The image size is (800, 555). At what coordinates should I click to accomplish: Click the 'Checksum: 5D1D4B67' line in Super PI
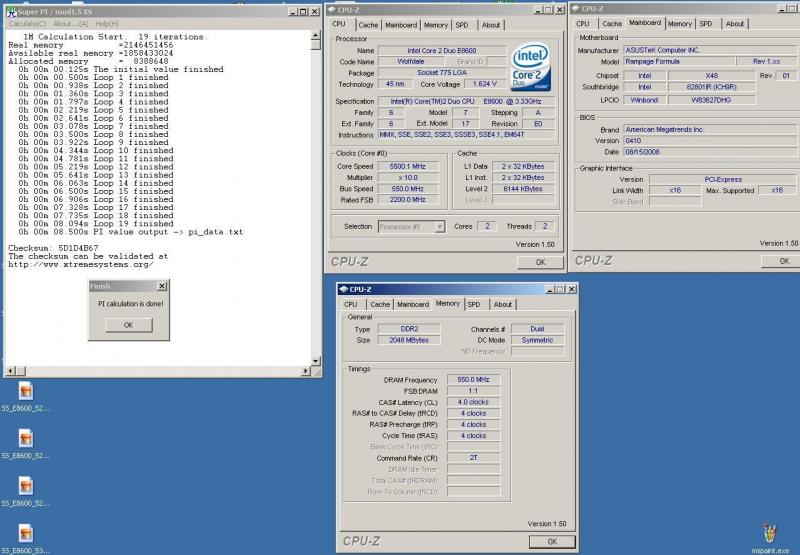tap(54, 248)
